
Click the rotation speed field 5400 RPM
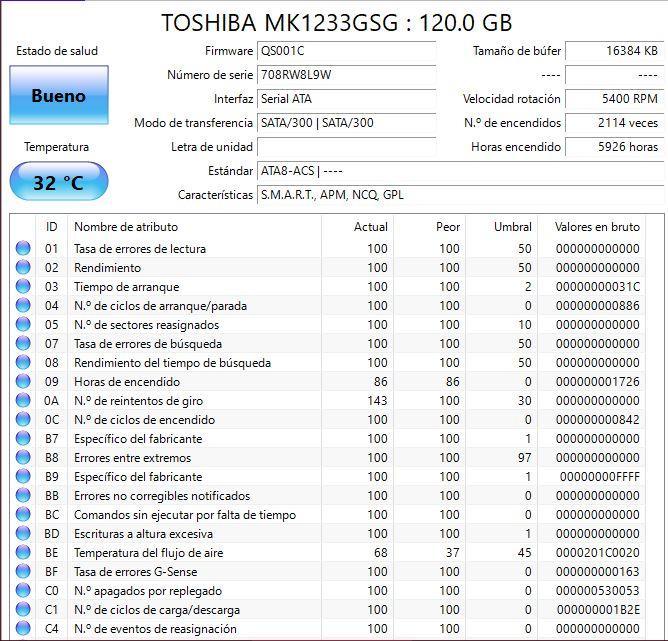614,99
